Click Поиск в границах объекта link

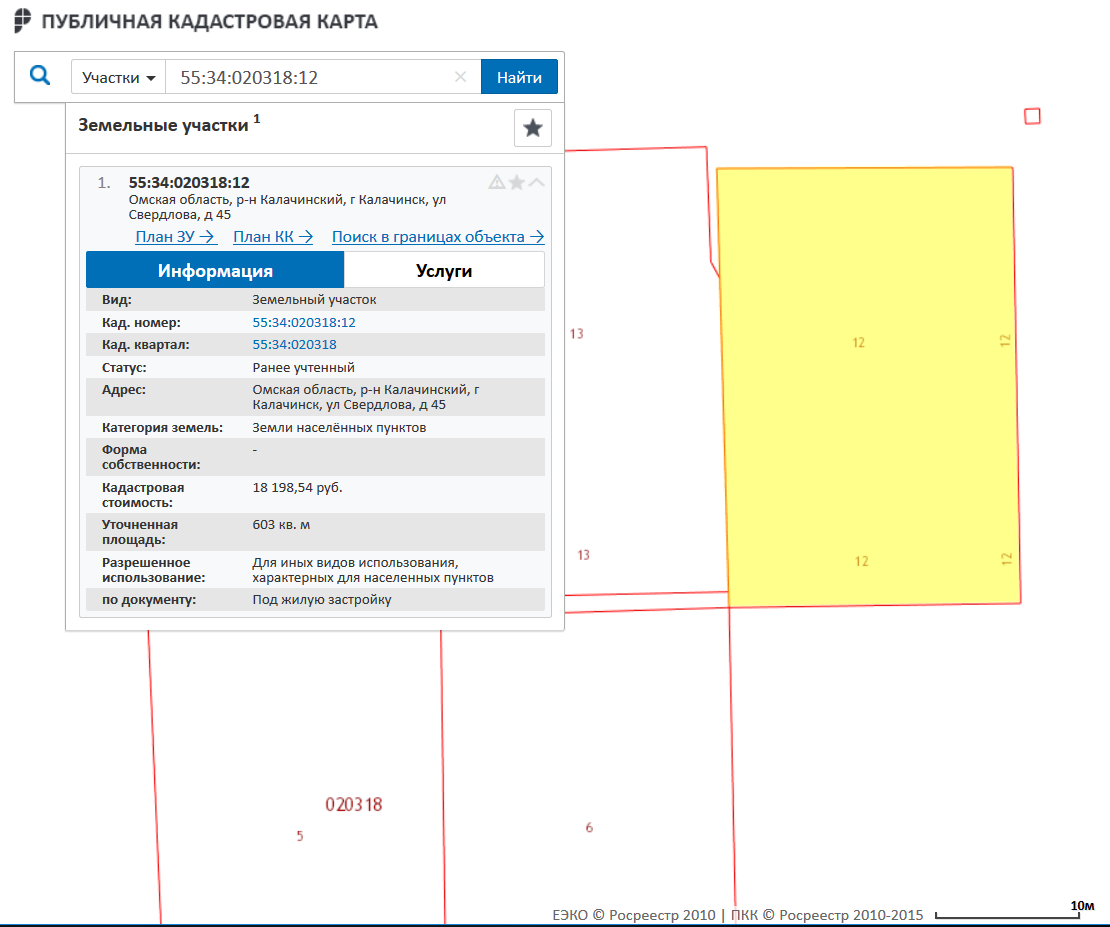438,237
